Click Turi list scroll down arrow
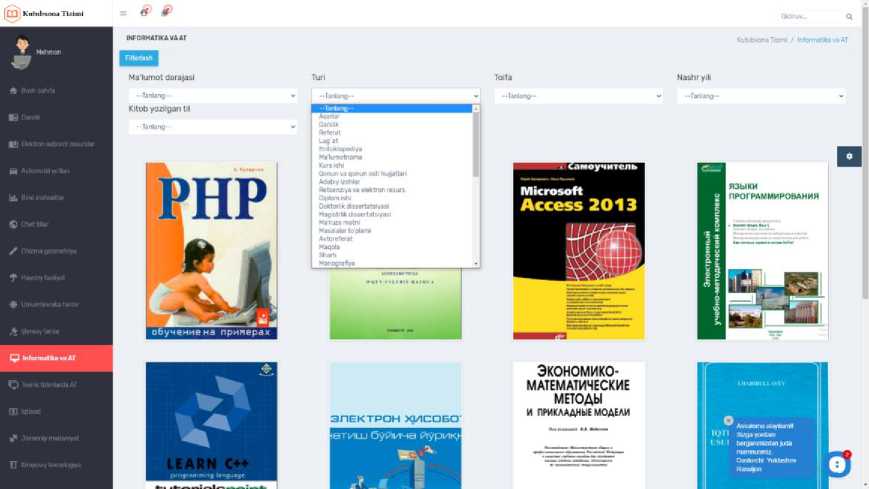This screenshot has width=869, height=489. pos(476,263)
